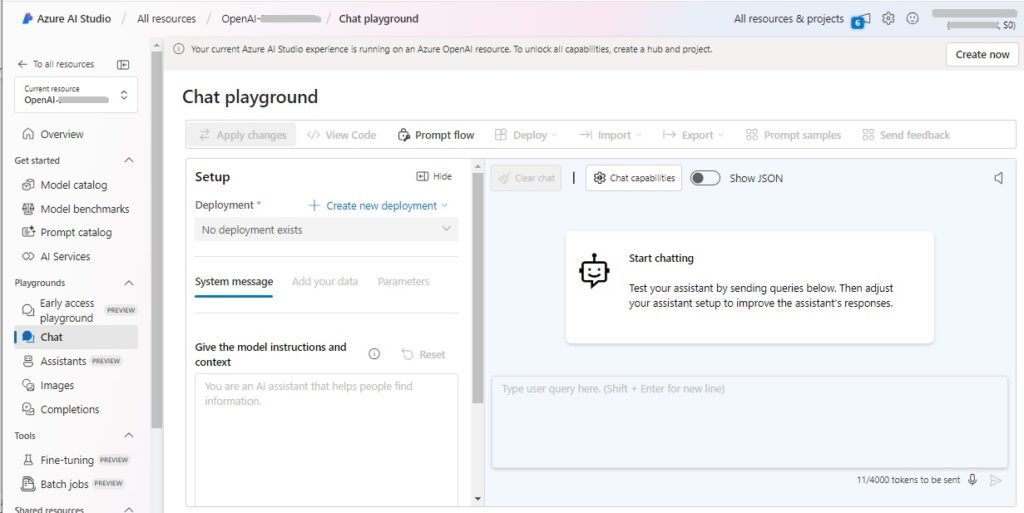Viewport: 1024px width, 513px height.
Task: Click the Azure AI Studio logo
Action: [27, 19]
